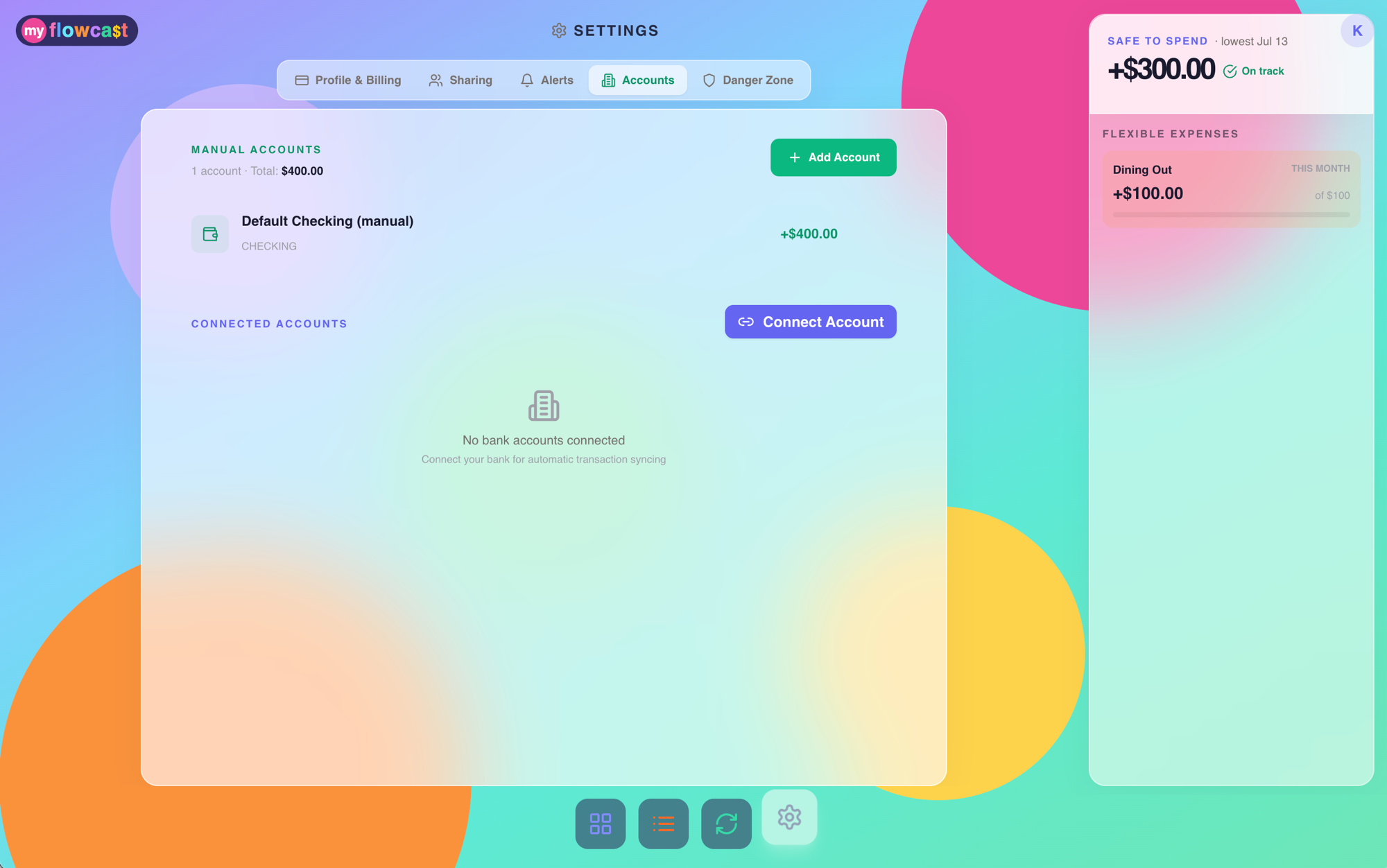This screenshot has height=868, width=1387.
Task: Click the +$100.00 Dining Out amount
Action: (x=1148, y=193)
